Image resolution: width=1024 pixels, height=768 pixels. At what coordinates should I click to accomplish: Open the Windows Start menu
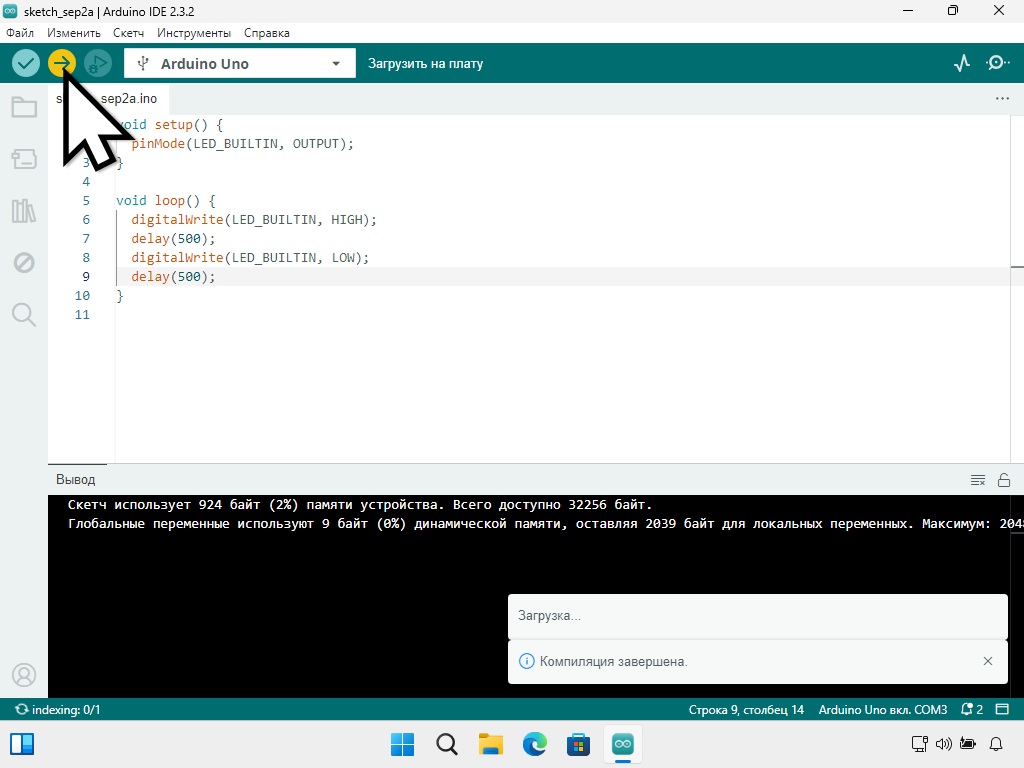402,744
